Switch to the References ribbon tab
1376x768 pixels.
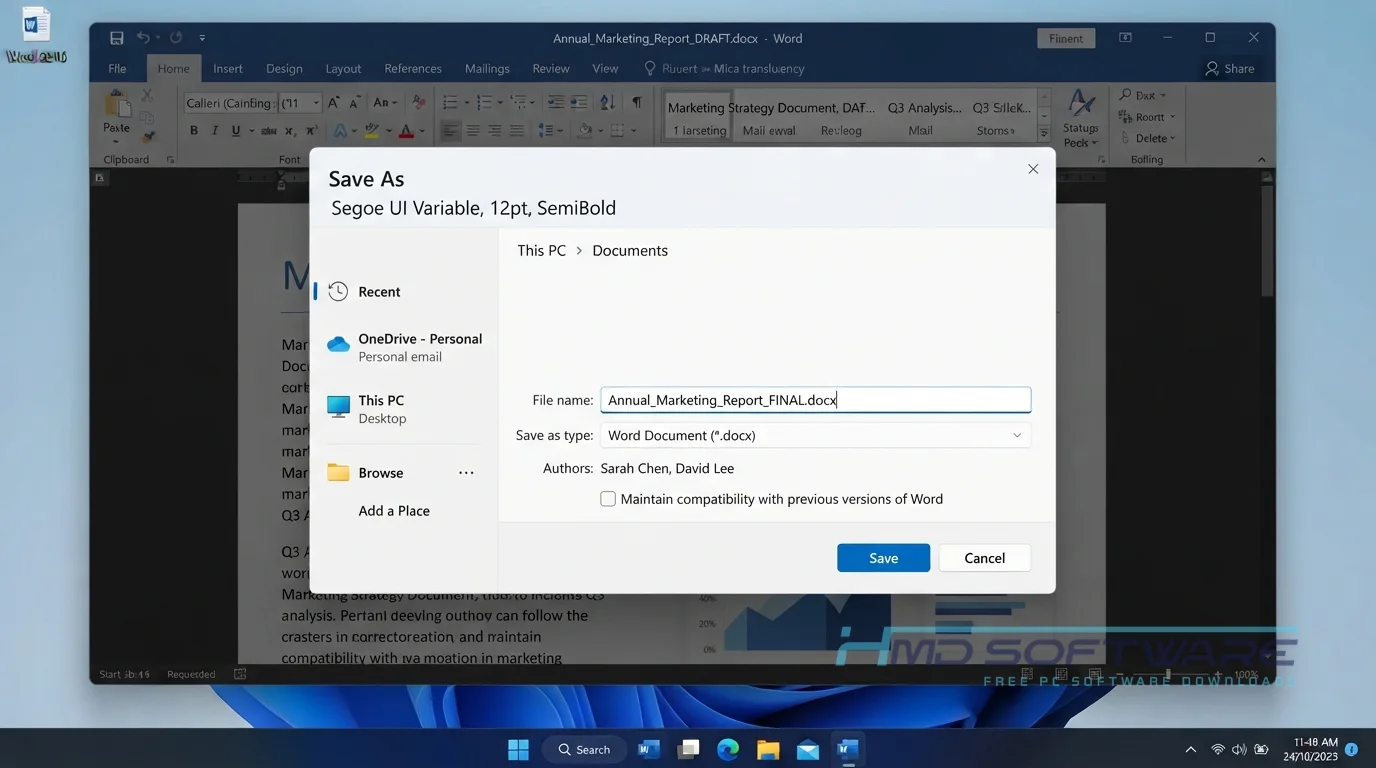point(413,69)
